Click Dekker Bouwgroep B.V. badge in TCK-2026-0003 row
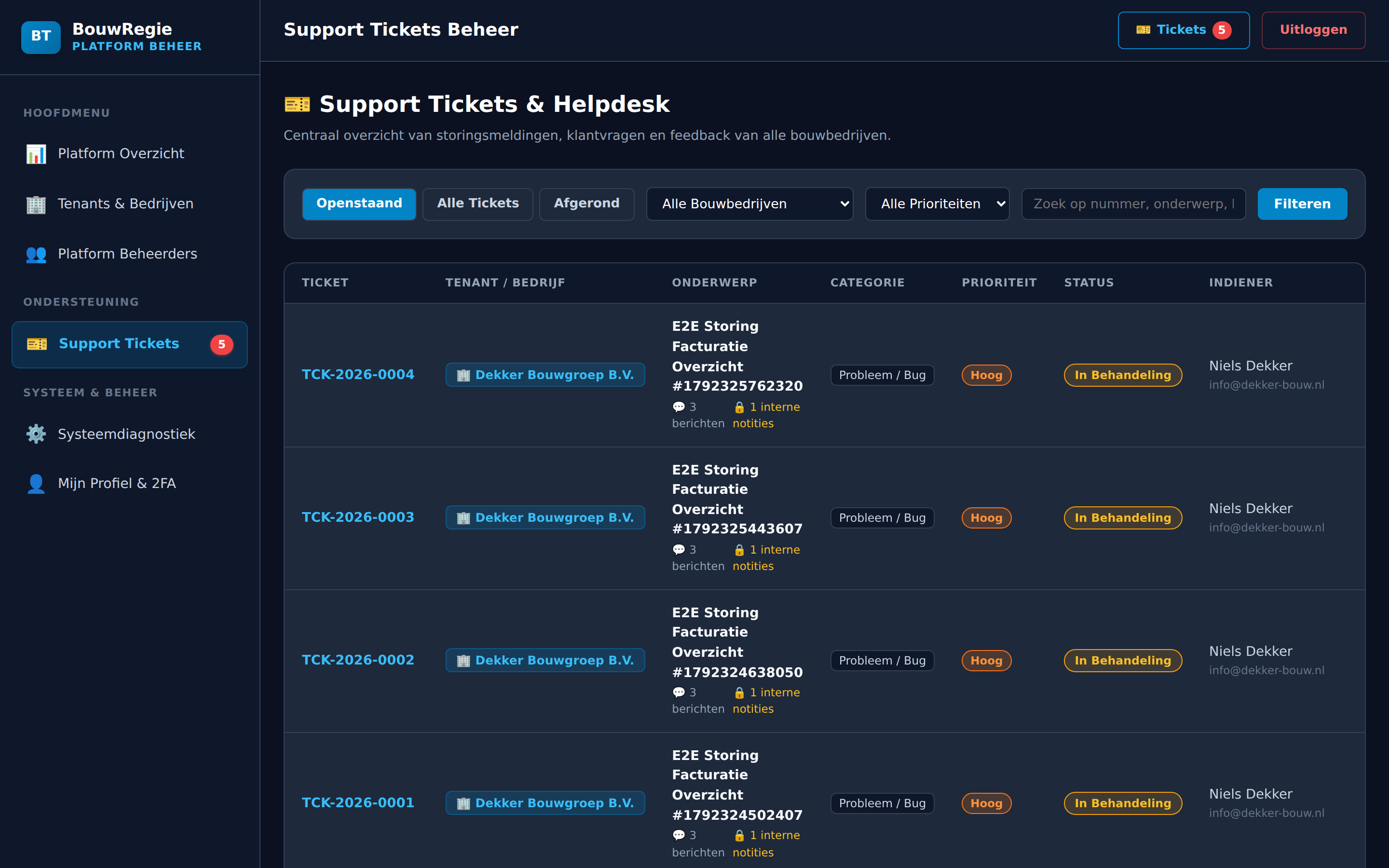Image resolution: width=1389 pixels, height=868 pixels. [x=545, y=518]
